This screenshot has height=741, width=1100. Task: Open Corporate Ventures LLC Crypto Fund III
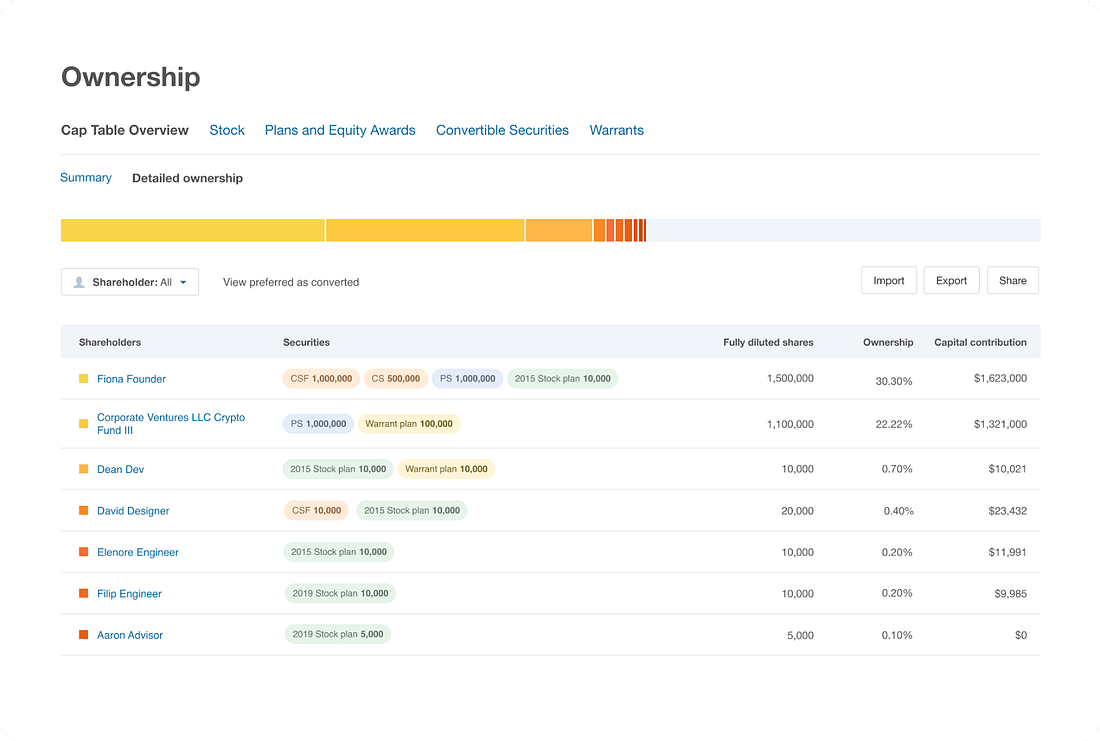pos(171,424)
